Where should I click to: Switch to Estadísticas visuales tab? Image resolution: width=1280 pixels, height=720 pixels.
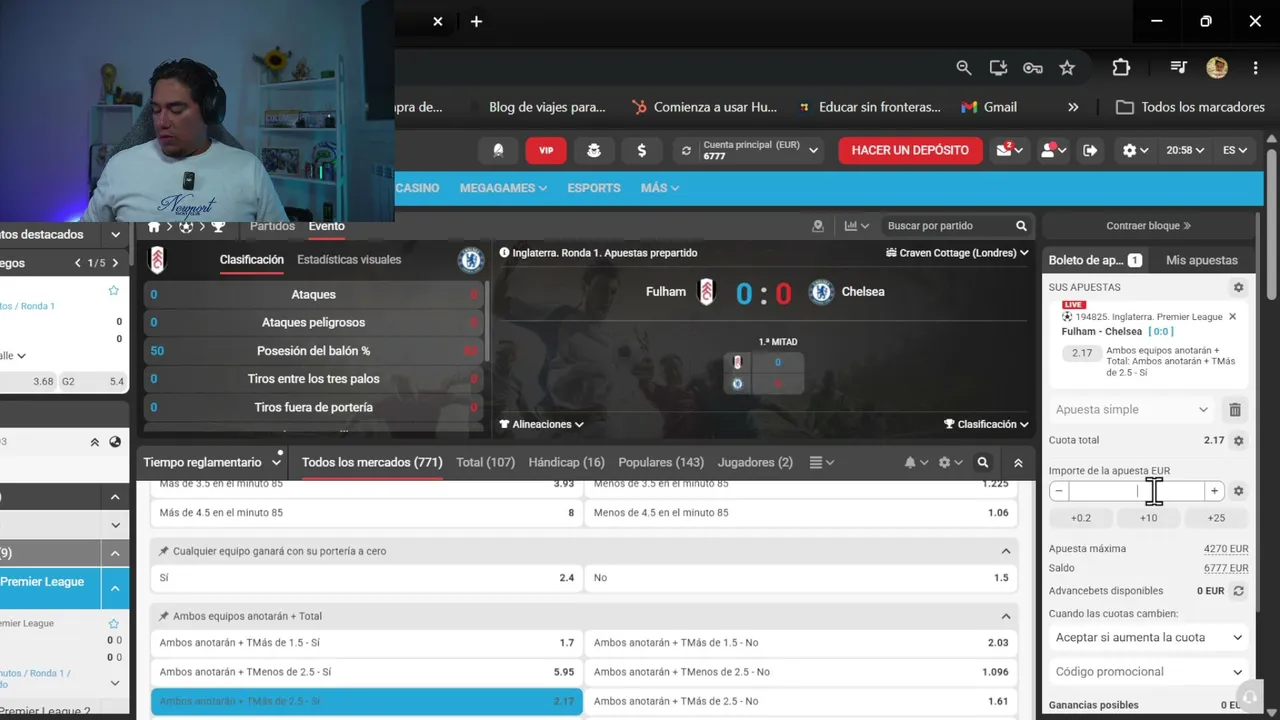349,259
